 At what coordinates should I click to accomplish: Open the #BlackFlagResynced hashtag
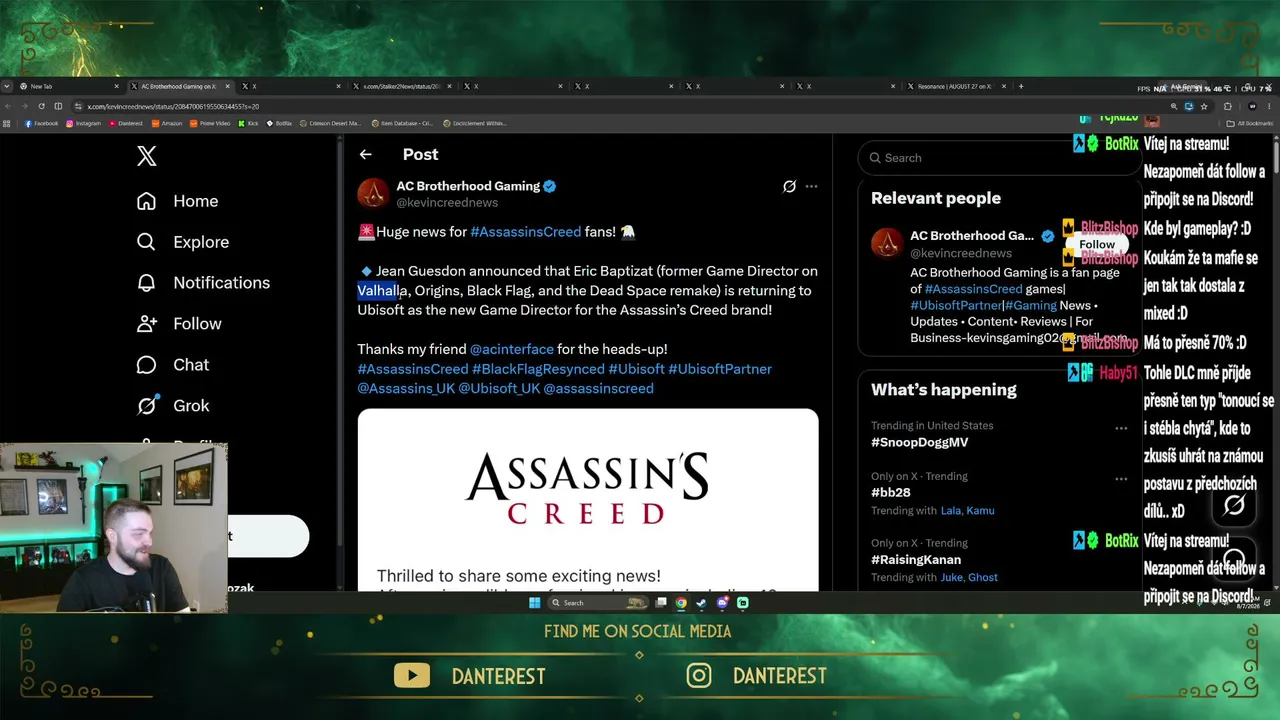[538, 369]
